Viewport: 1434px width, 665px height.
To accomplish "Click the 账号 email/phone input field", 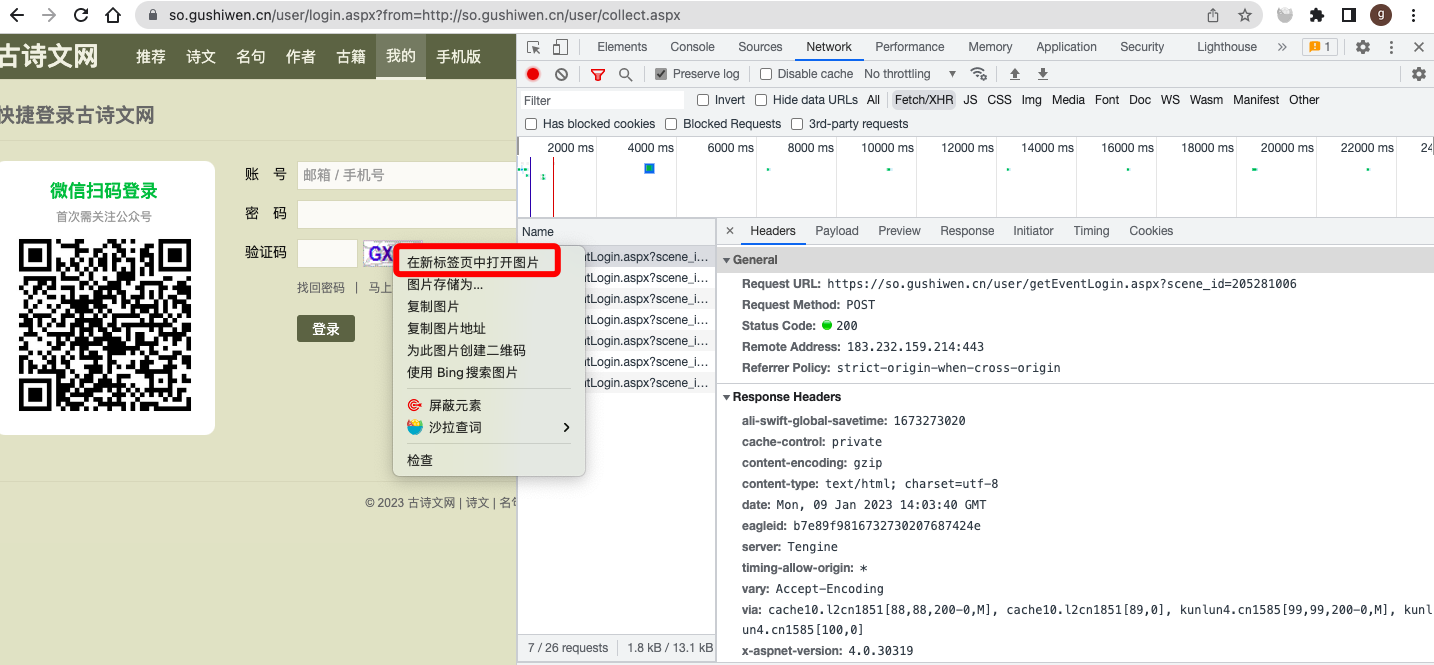I will (x=406, y=175).
